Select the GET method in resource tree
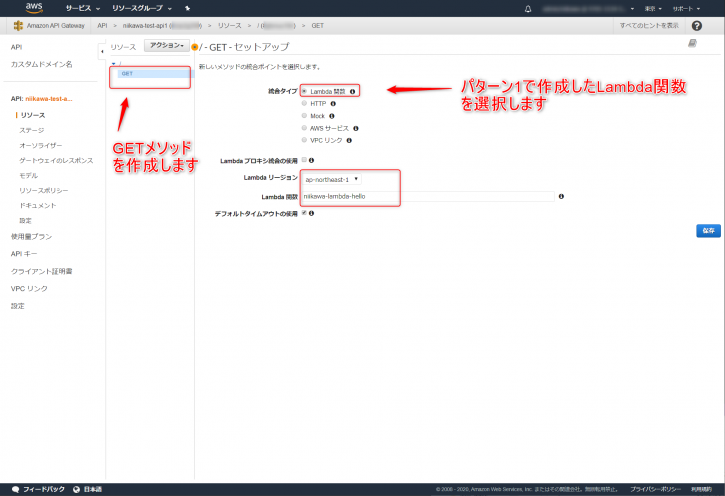725x496 pixels. [127, 73]
